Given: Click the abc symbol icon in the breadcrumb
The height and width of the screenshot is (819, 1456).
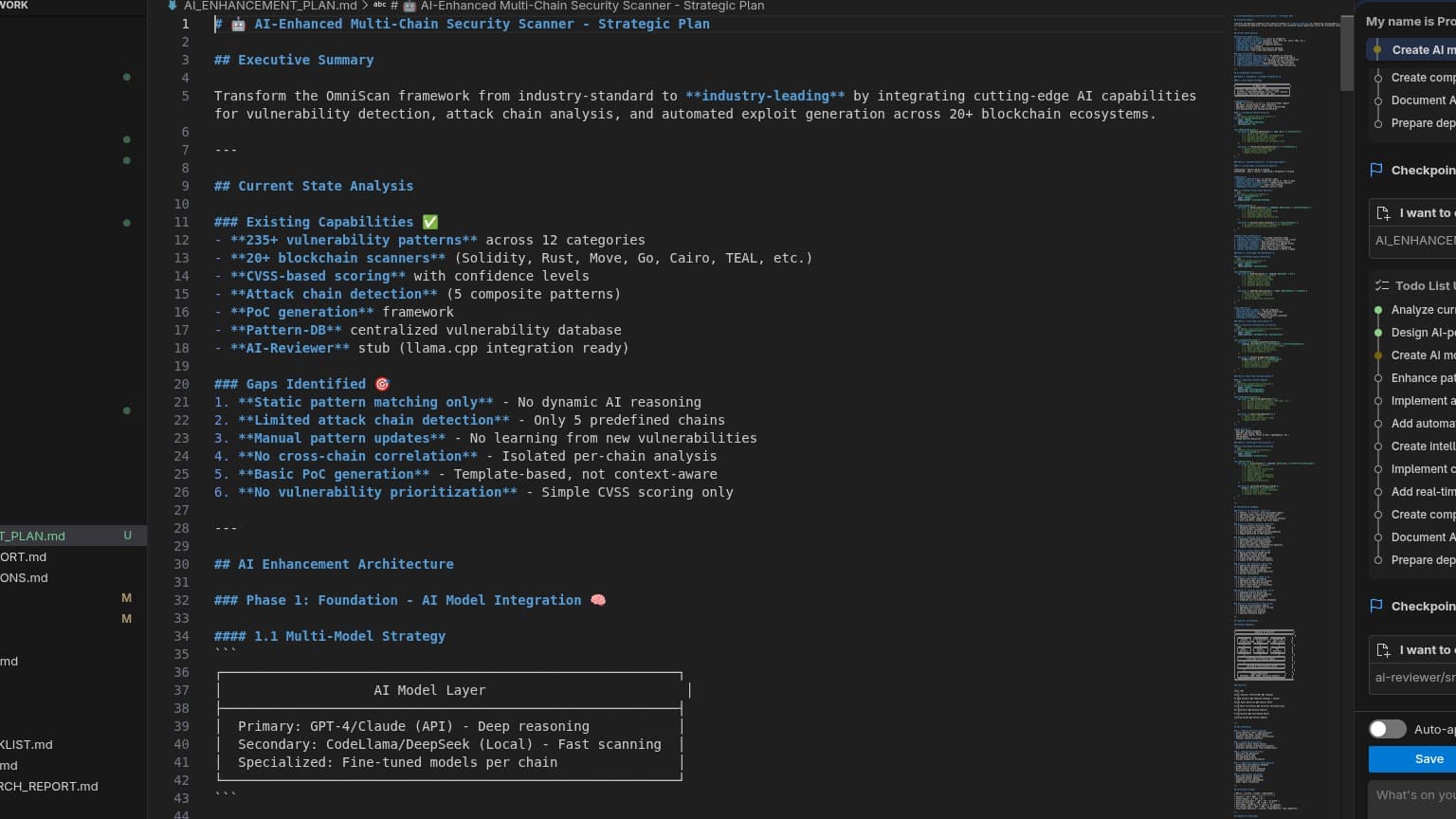Looking at the screenshot, I should [x=380, y=6].
